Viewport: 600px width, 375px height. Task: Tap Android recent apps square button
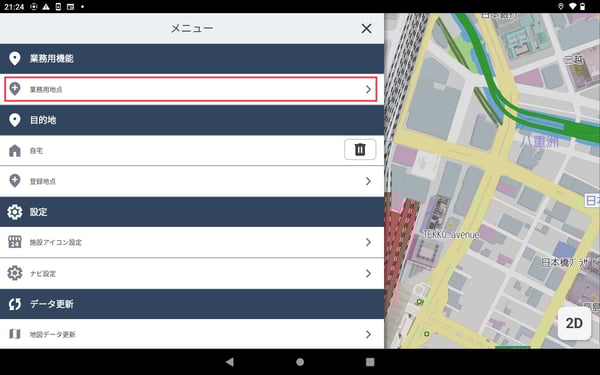click(370, 362)
